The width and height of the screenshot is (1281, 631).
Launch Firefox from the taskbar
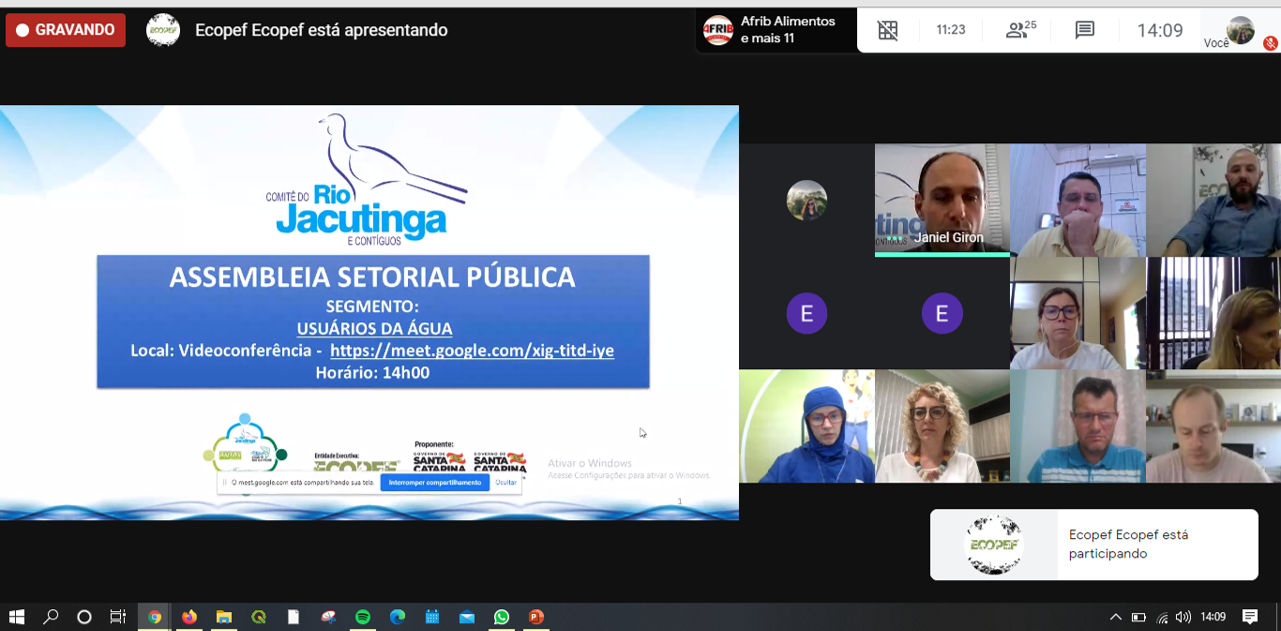tap(189, 617)
